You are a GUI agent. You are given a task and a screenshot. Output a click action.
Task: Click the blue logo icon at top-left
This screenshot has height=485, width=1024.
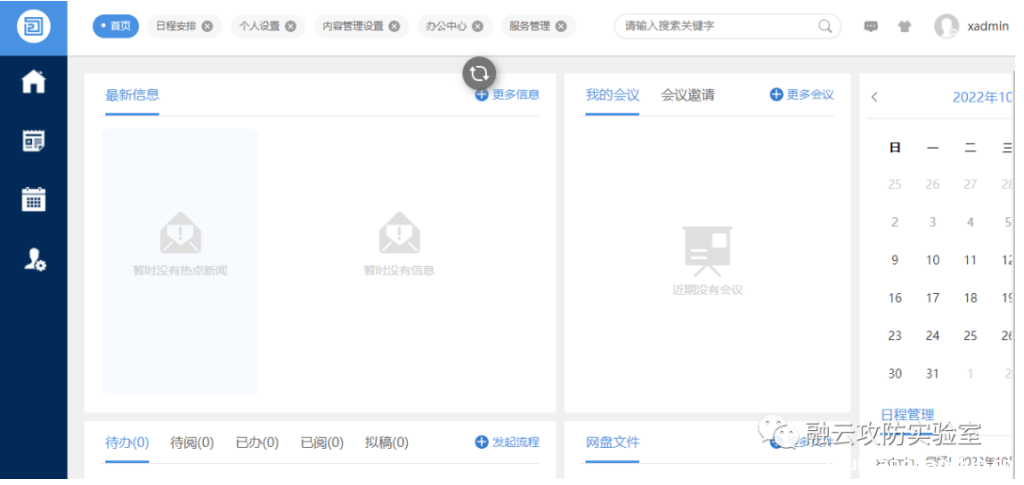33,27
